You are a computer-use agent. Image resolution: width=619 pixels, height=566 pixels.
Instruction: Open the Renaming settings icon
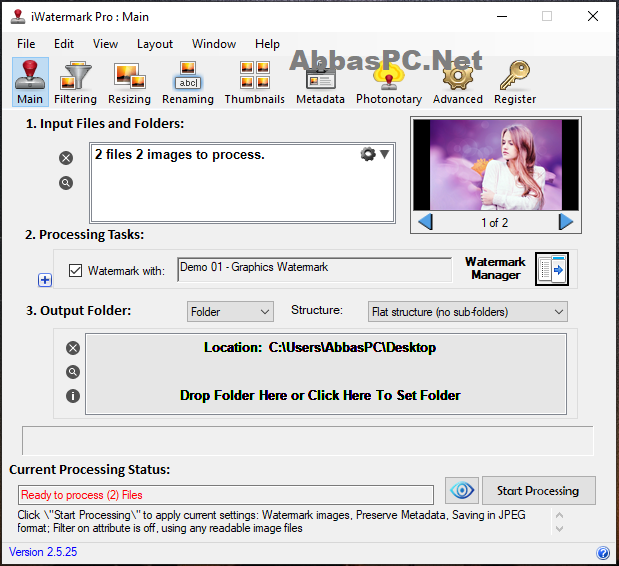click(x=188, y=82)
